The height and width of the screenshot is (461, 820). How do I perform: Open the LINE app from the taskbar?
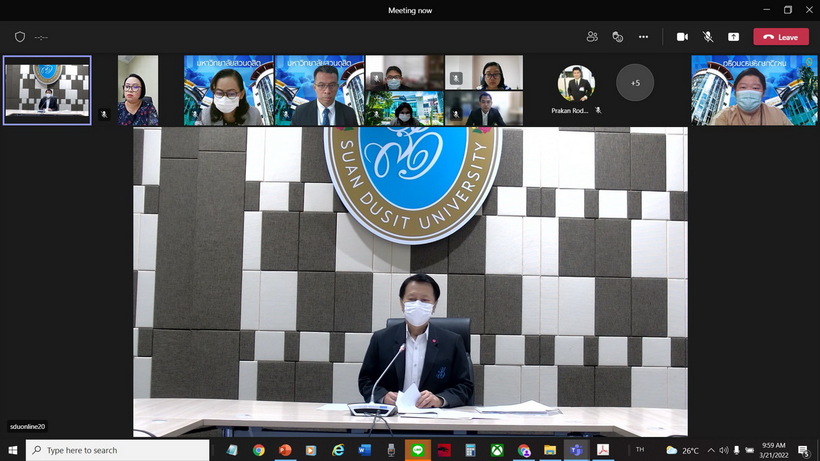click(x=417, y=450)
